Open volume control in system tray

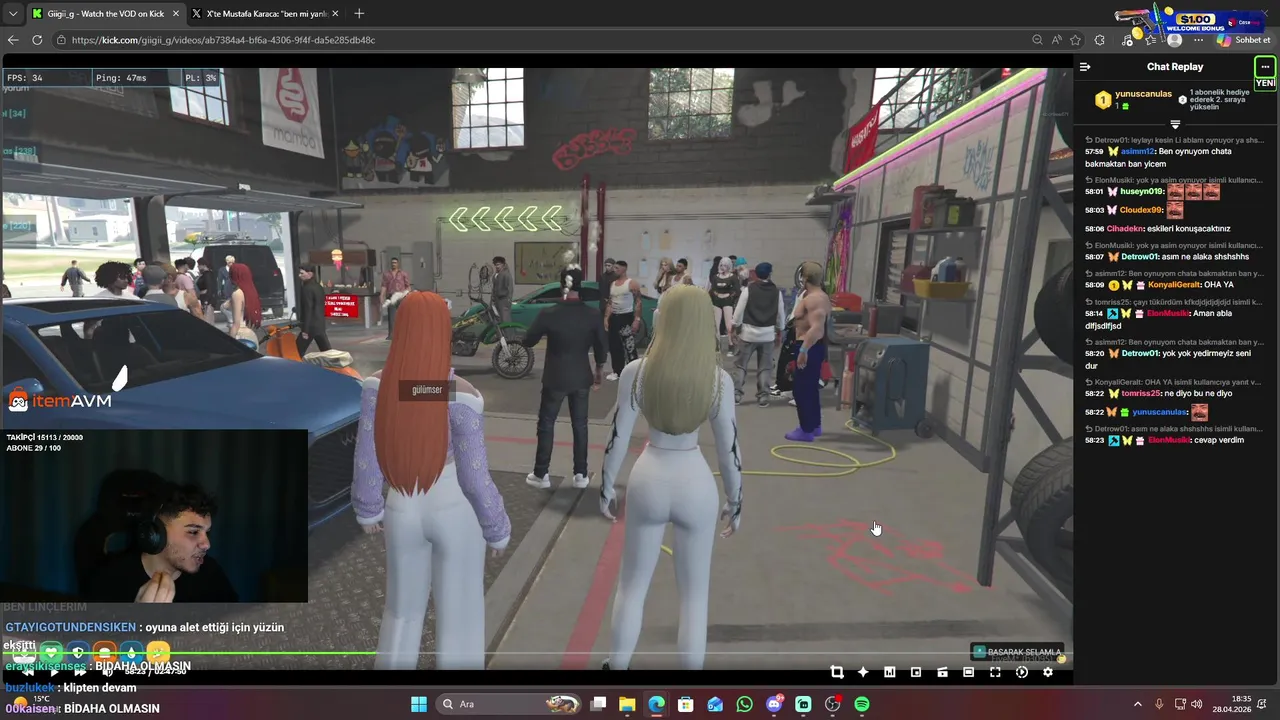pyautogui.click(x=1197, y=704)
